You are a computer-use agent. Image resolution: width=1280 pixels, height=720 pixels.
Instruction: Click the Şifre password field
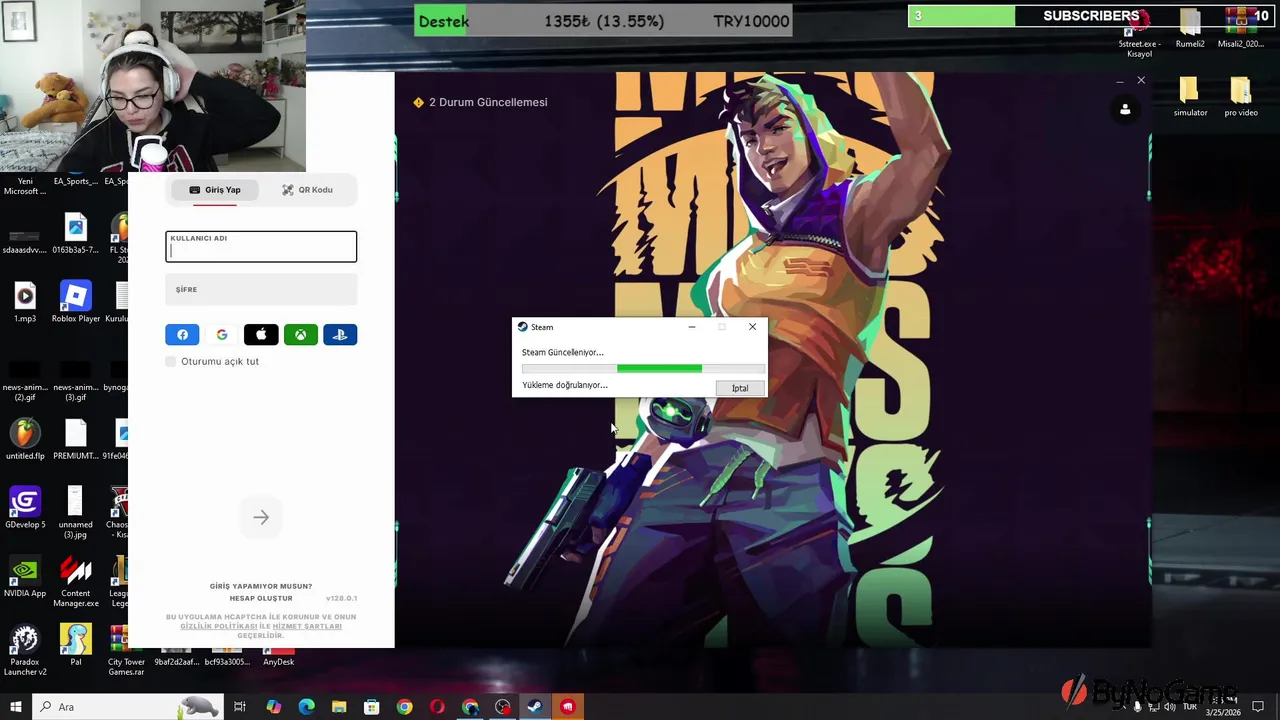click(x=261, y=290)
